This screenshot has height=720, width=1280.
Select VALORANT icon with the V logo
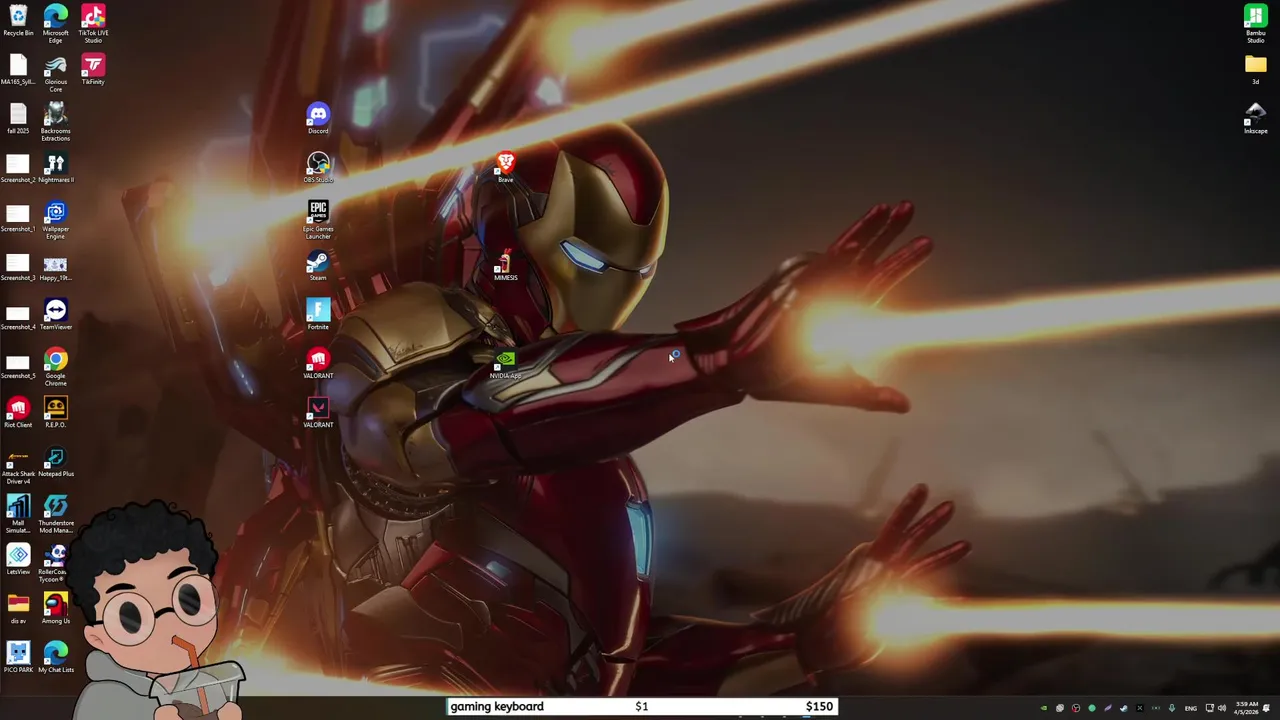(x=318, y=412)
